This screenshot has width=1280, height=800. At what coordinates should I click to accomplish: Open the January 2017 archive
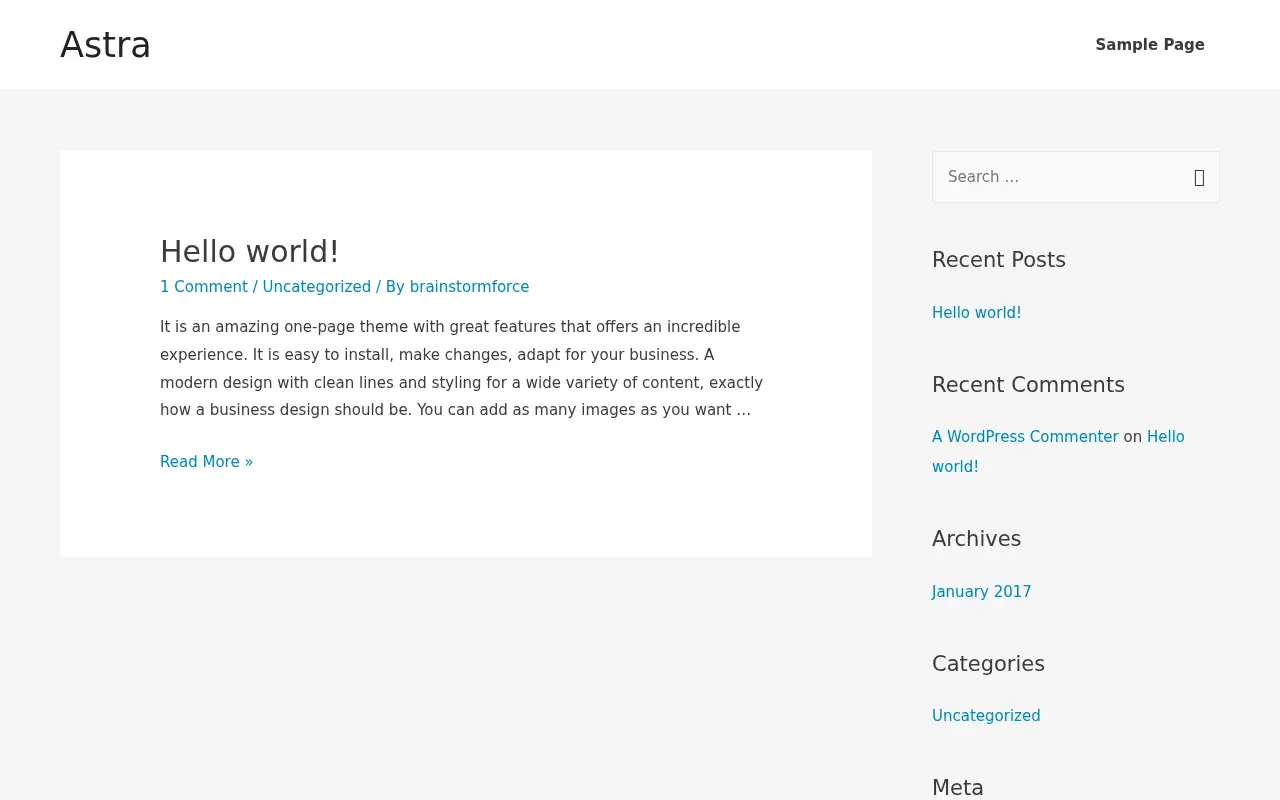pos(981,592)
